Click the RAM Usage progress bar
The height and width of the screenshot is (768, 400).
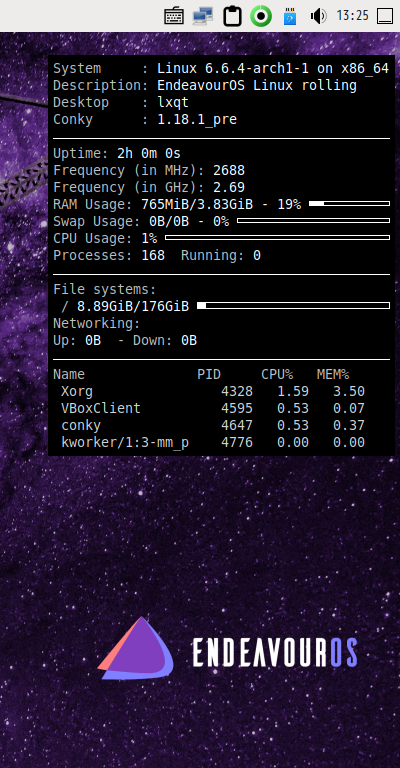(x=350, y=203)
